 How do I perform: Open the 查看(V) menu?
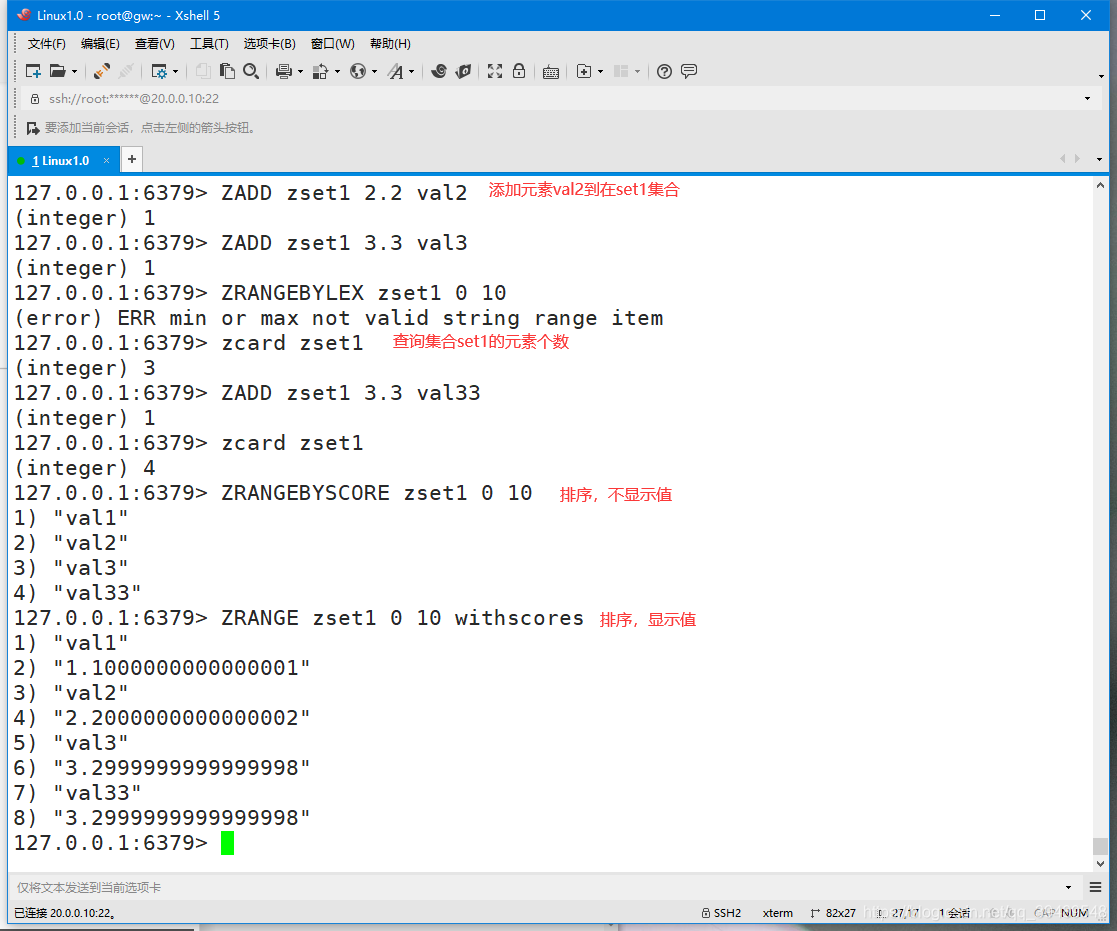click(155, 44)
